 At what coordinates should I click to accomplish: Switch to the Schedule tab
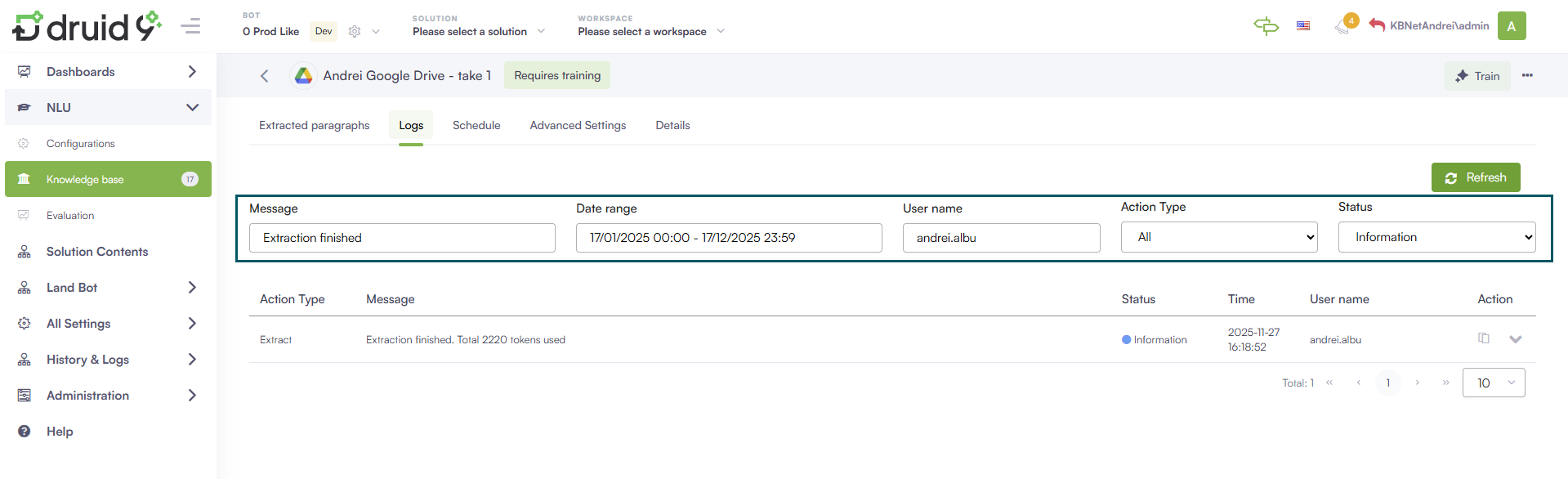coord(476,125)
